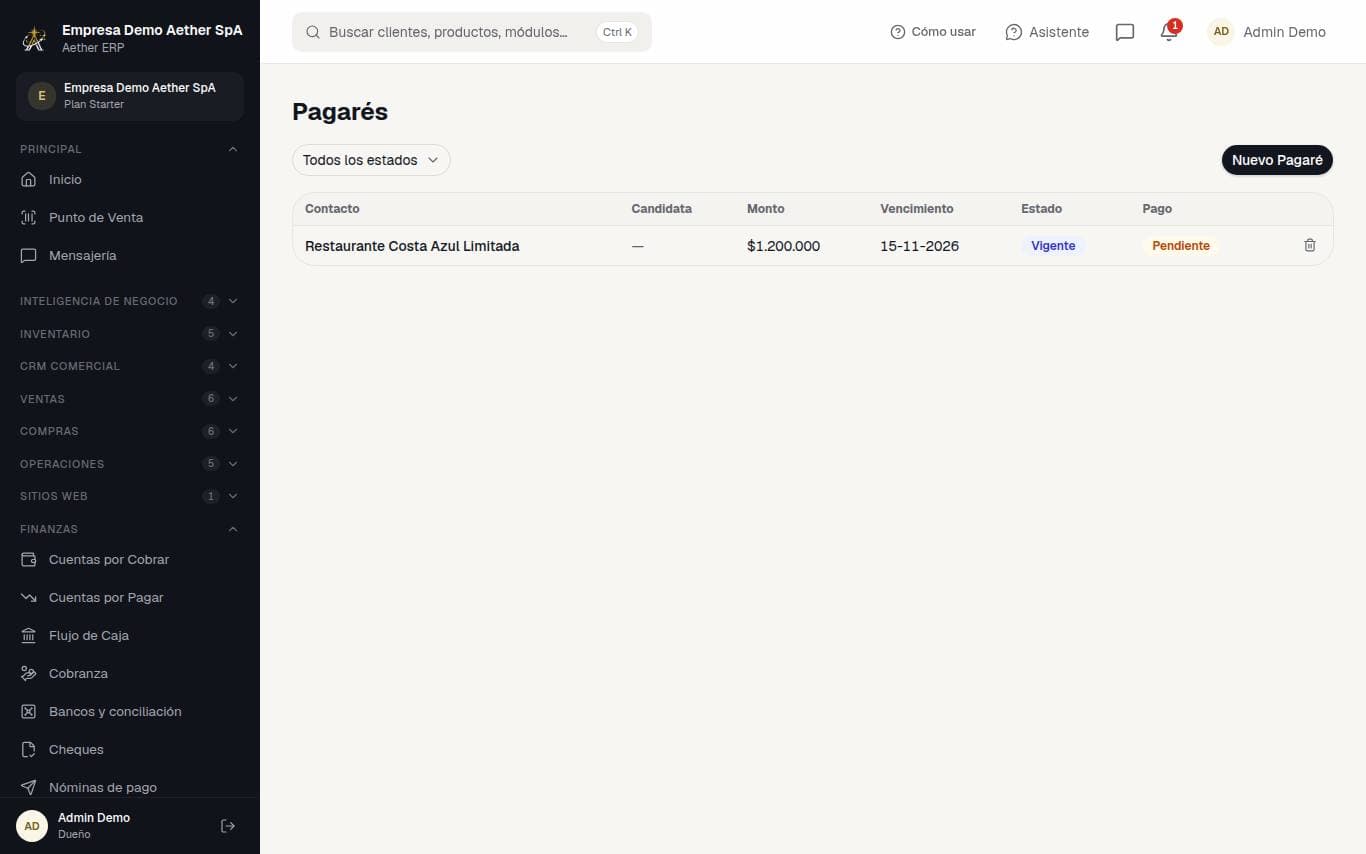Open the notifications bell
The height and width of the screenshot is (854, 1366).
[1169, 32]
